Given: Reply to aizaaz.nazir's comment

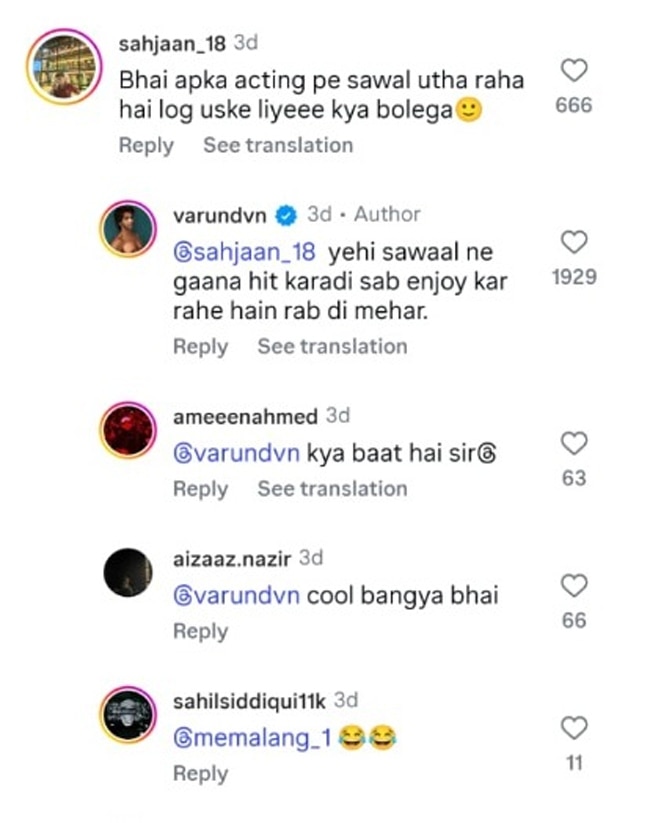Looking at the screenshot, I should click(x=200, y=631).
